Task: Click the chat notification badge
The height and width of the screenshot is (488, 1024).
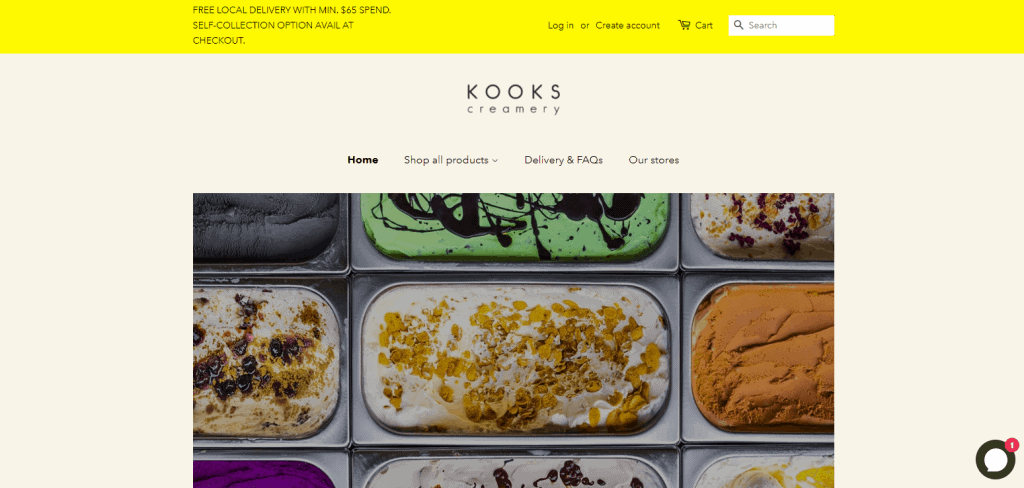Action: 1012,445
